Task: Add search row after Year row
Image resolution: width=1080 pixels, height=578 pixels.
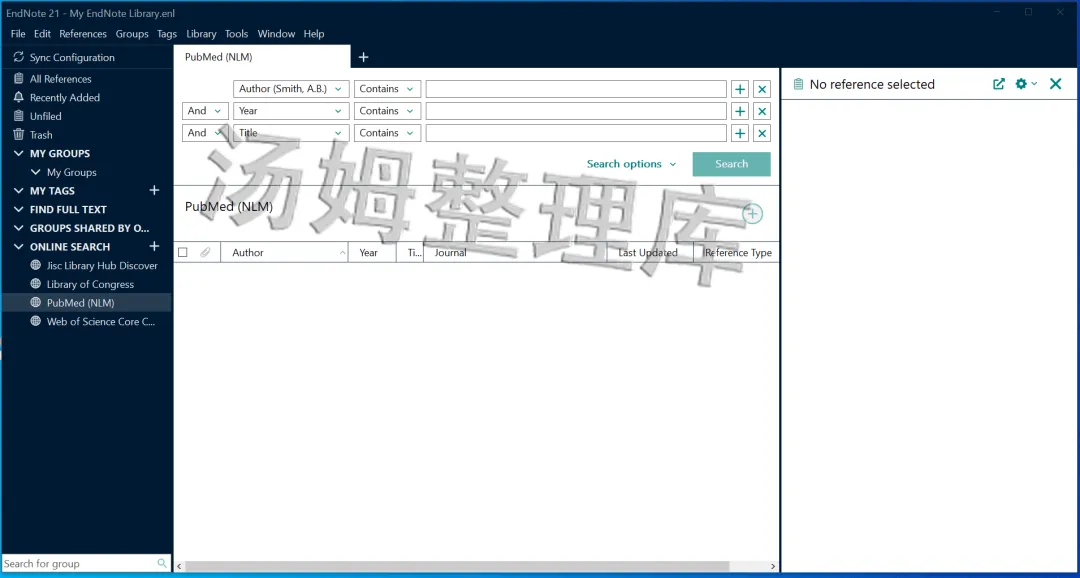Action: coord(740,111)
